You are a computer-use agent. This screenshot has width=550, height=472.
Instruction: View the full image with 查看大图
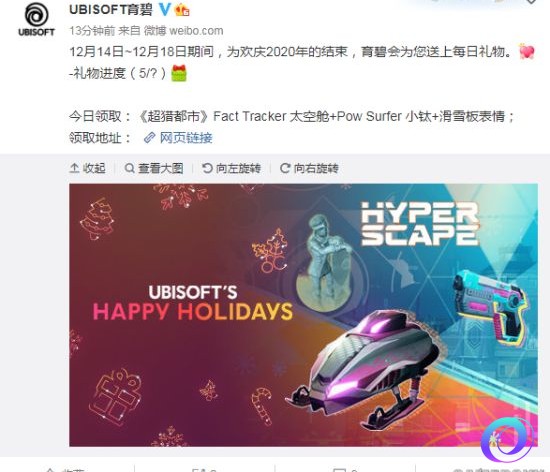(154, 168)
